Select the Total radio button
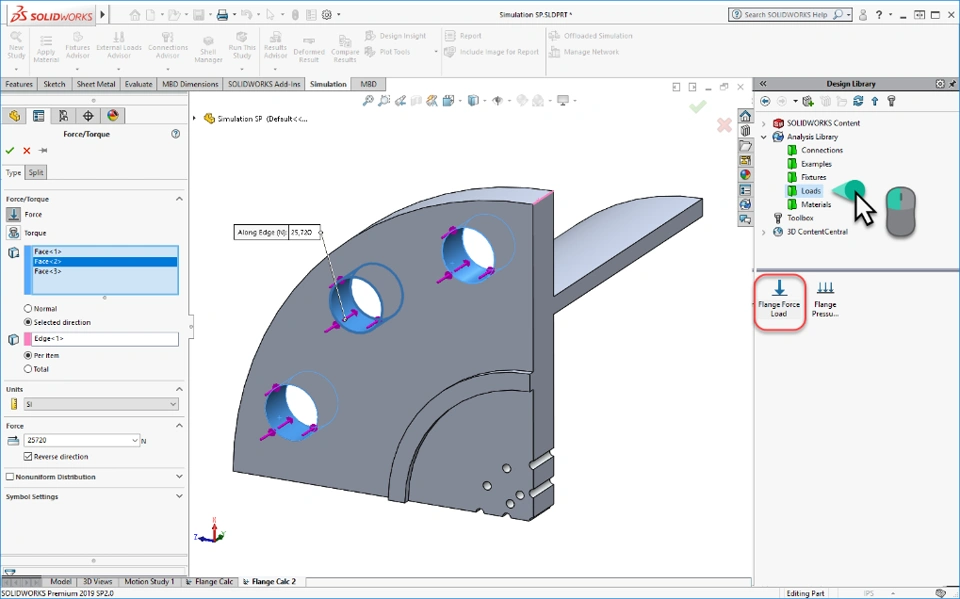Viewport: 960px width, 599px height. 28,369
